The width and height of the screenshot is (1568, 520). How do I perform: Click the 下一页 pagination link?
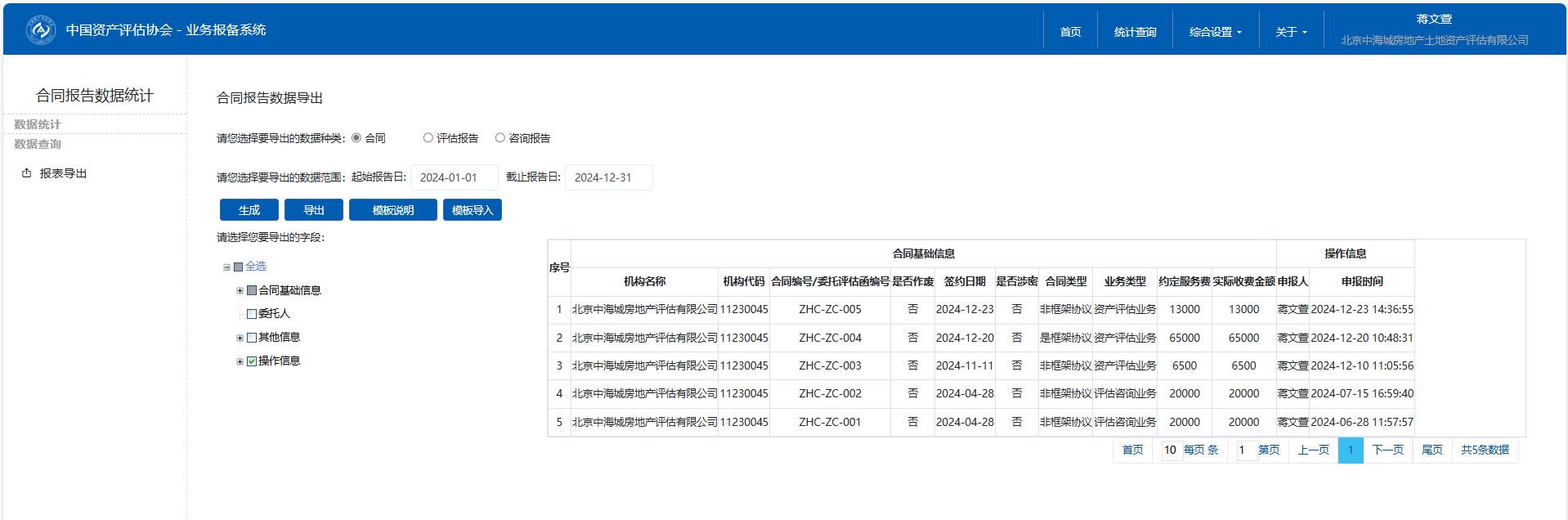[x=1387, y=451]
